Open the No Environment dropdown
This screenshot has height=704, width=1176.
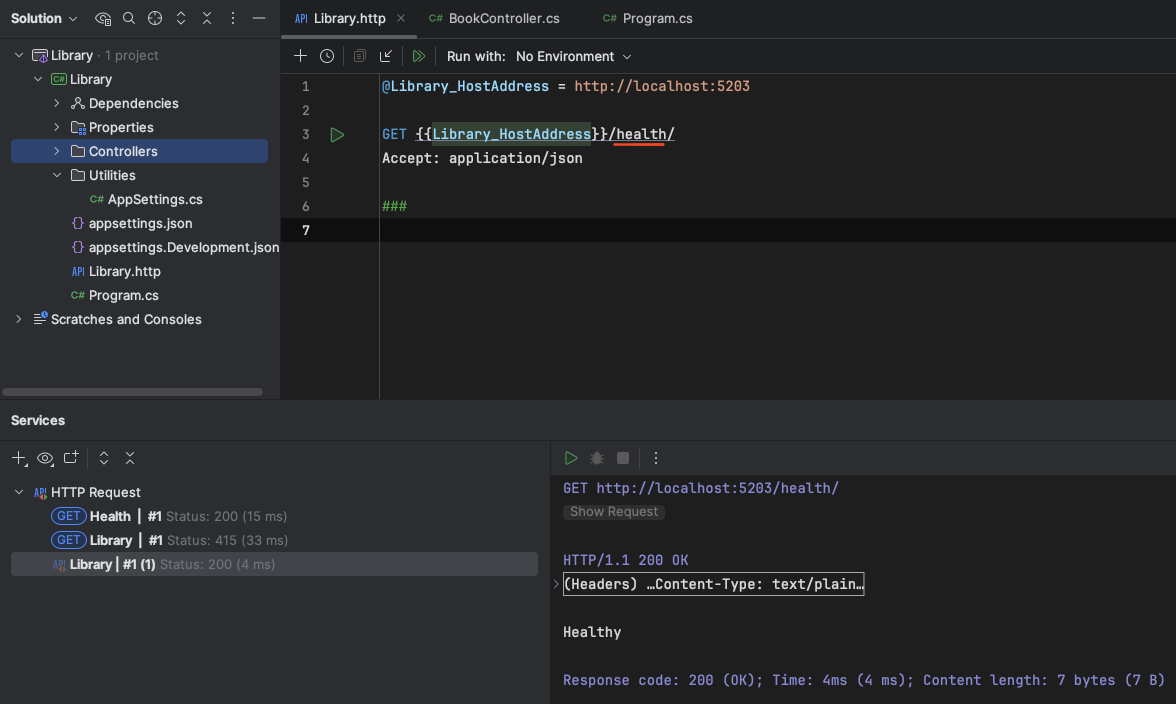coord(573,57)
